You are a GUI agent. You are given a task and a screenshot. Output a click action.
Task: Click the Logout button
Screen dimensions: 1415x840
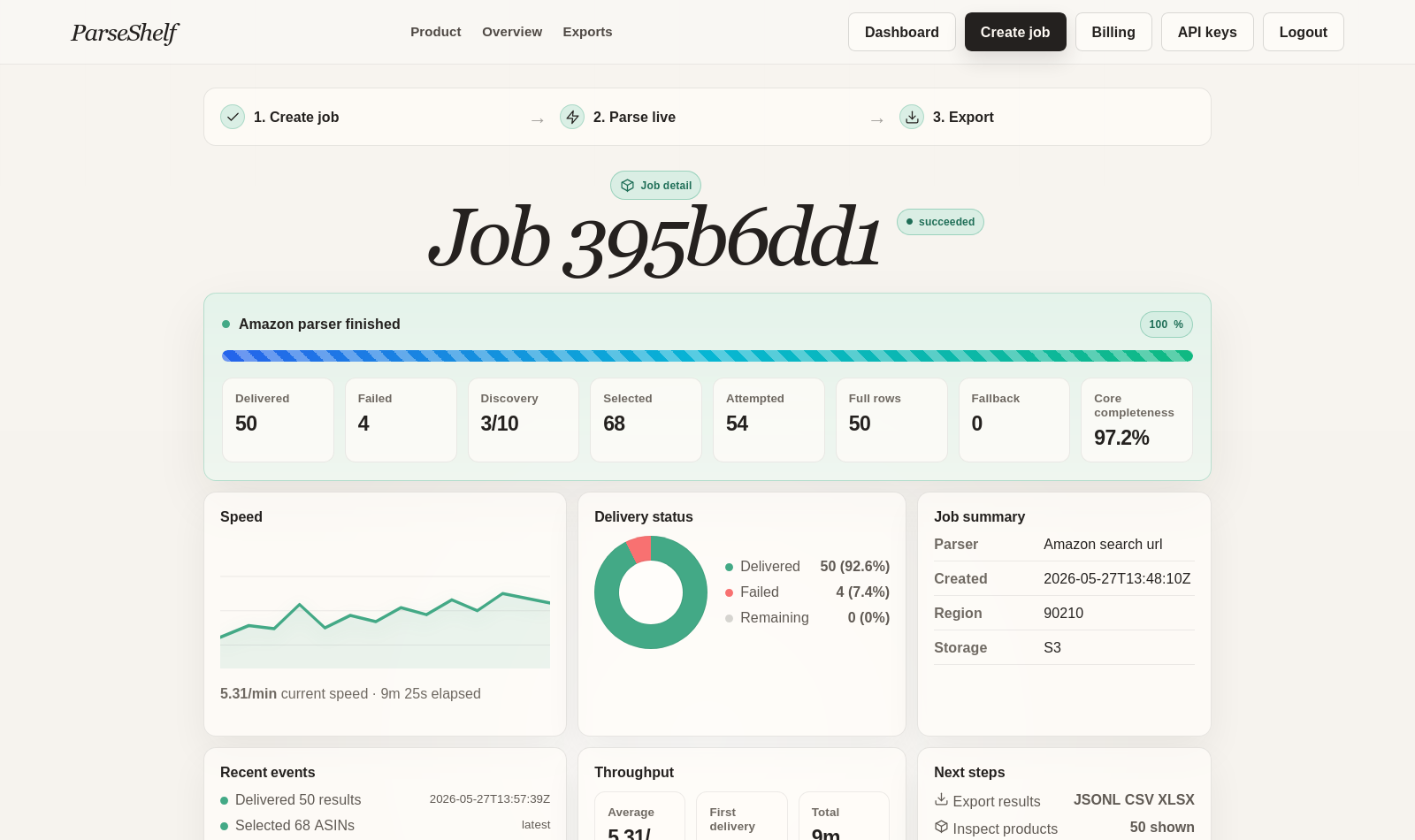point(1304,32)
